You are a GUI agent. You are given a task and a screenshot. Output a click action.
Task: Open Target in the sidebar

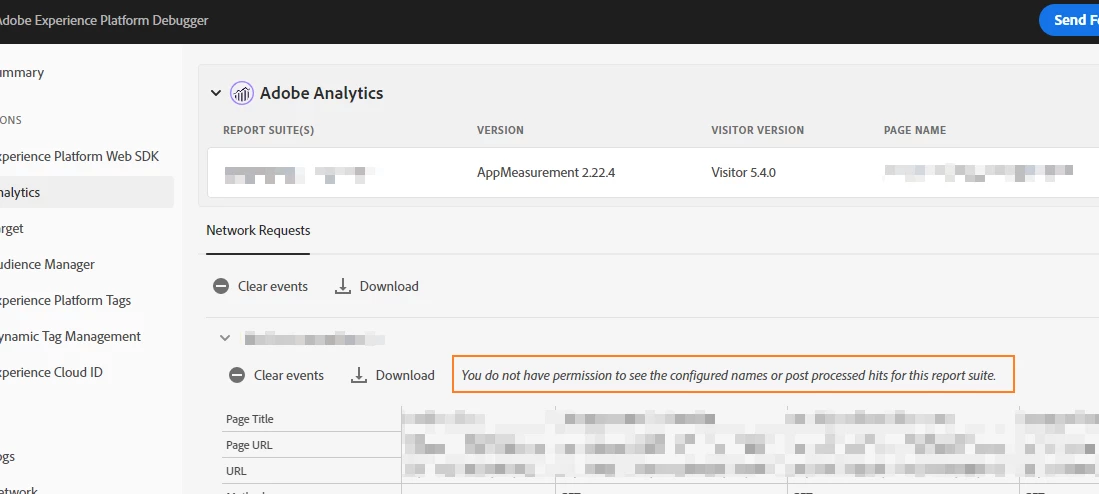(12, 228)
